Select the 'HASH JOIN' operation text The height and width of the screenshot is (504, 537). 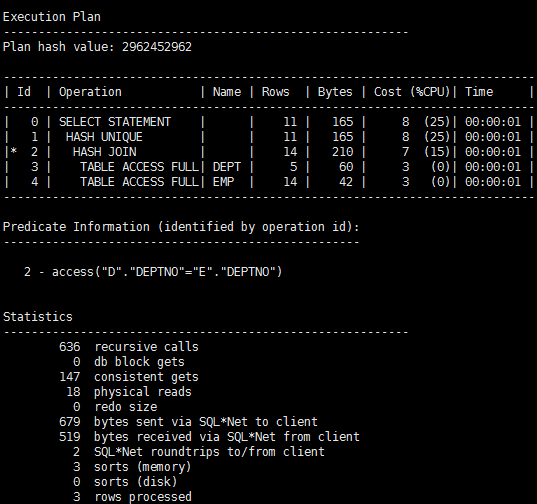coord(104,152)
